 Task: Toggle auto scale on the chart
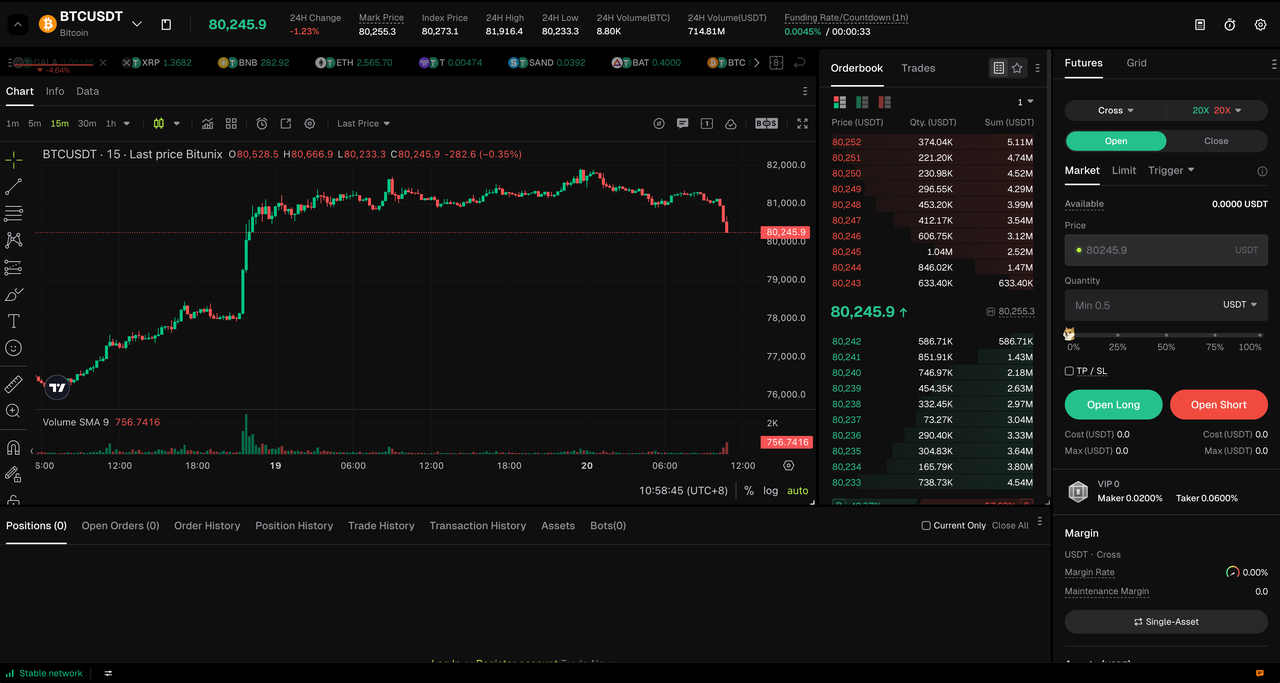click(797, 491)
